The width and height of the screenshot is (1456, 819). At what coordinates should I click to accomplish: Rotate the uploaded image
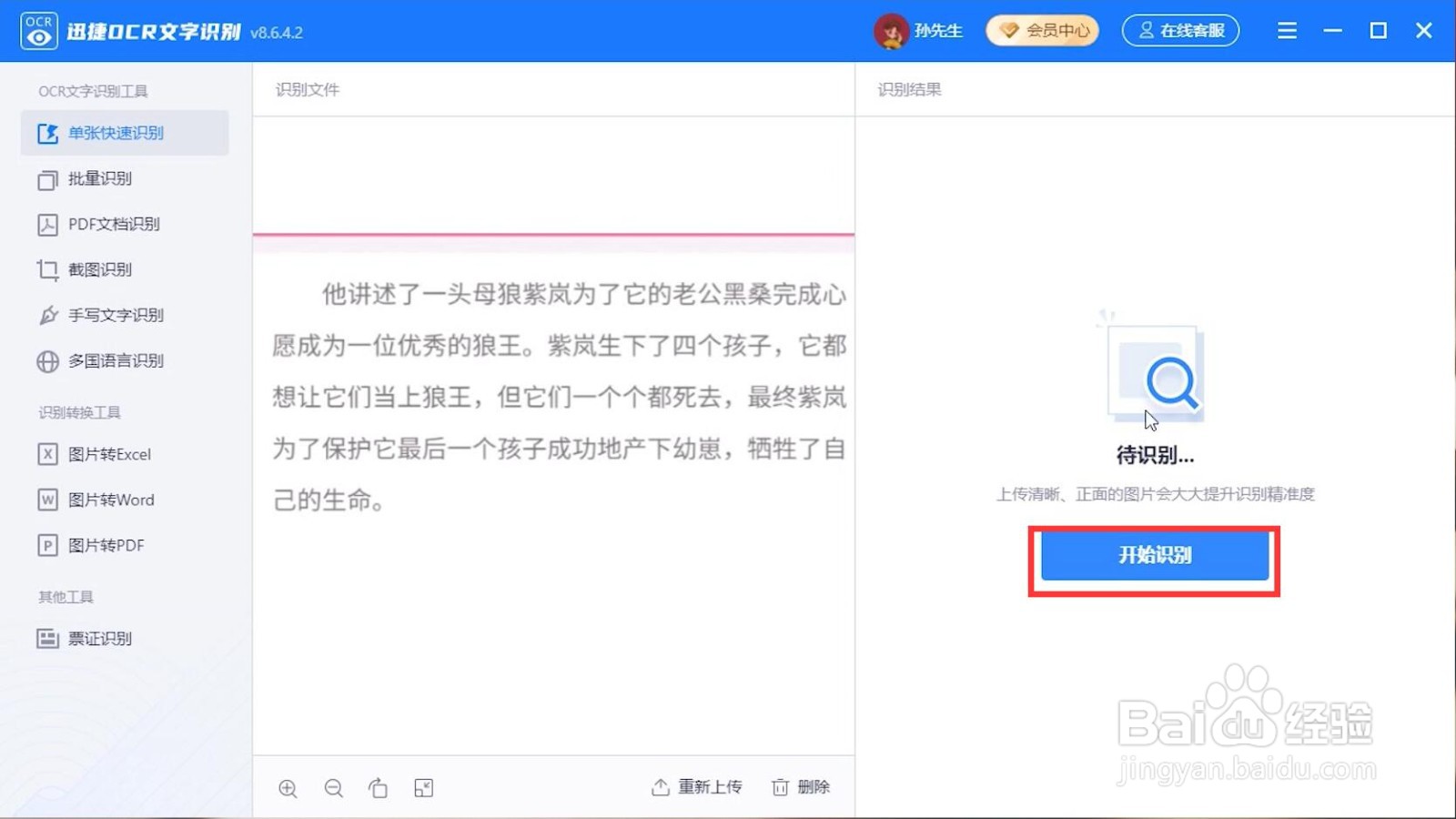point(379,788)
